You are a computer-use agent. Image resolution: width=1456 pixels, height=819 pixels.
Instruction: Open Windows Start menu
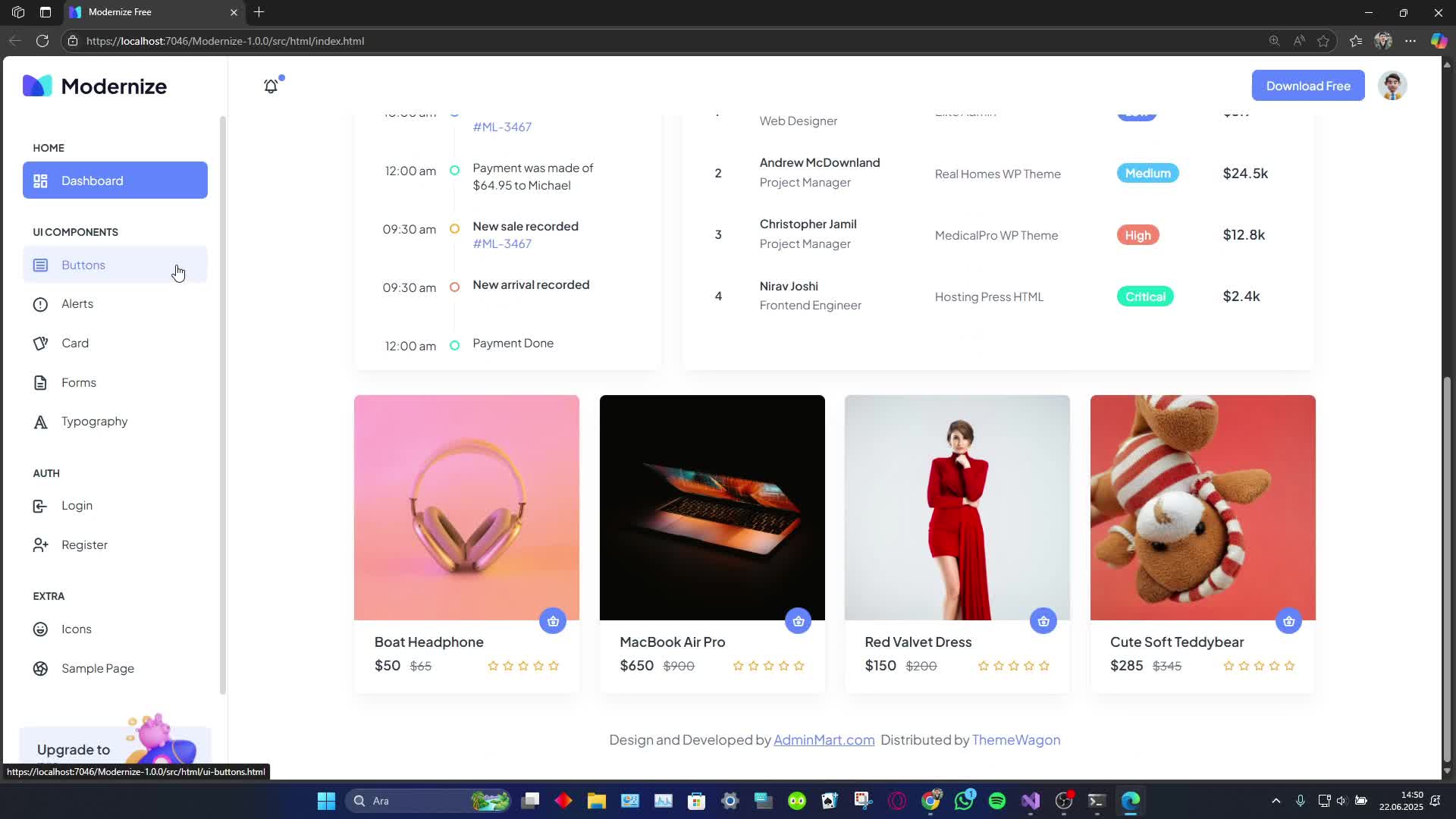[326, 801]
